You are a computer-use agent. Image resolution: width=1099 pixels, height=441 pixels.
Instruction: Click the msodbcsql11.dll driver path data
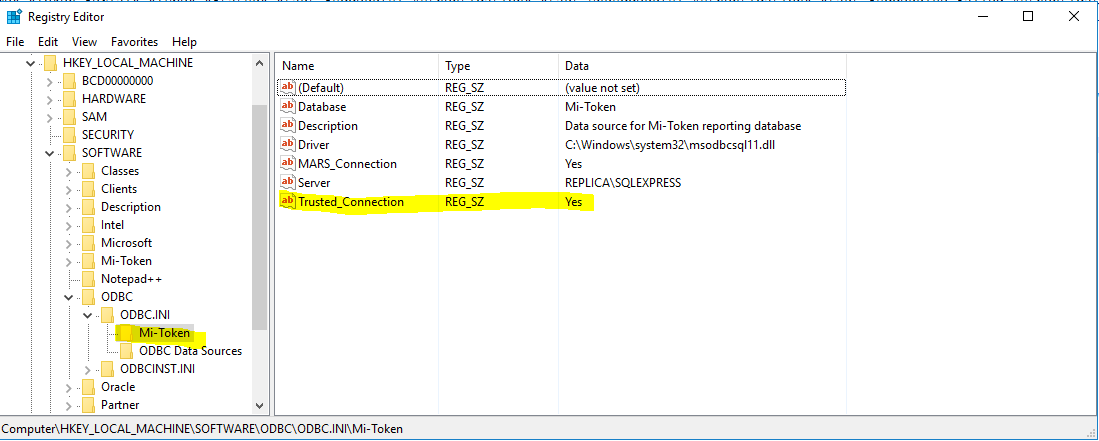click(x=671, y=144)
